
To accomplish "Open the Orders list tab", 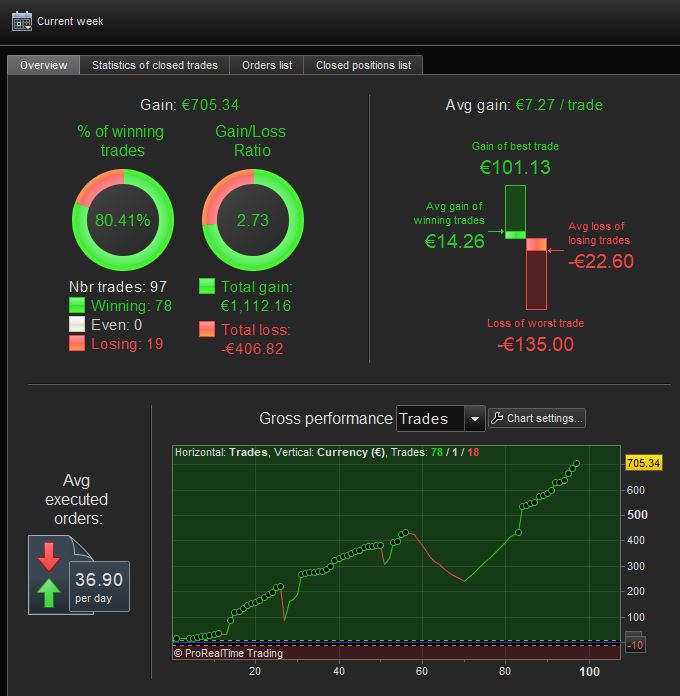I will pos(267,65).
